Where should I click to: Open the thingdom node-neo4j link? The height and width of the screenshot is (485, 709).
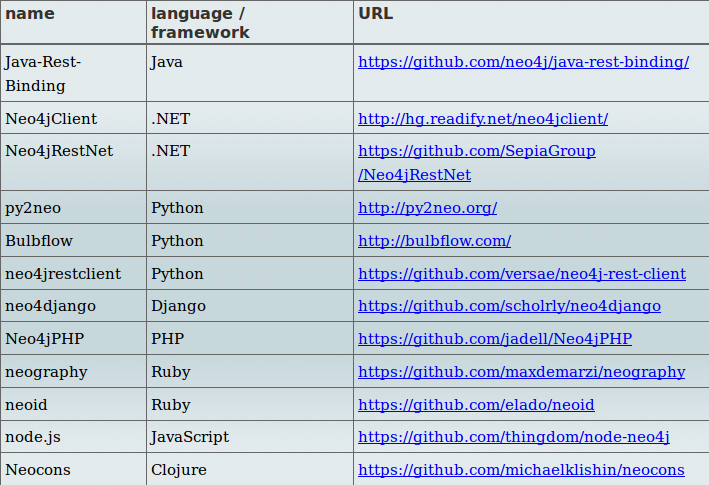514,437
